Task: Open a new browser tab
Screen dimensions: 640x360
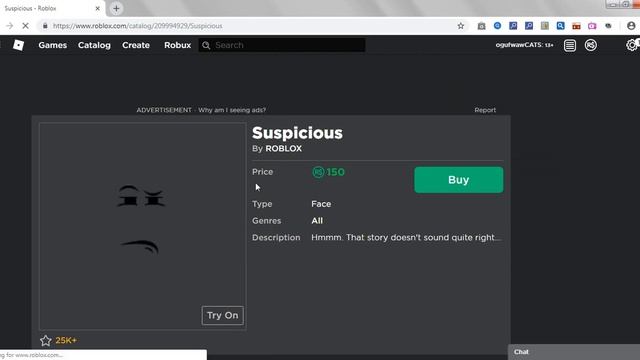Action: point(116,8)
